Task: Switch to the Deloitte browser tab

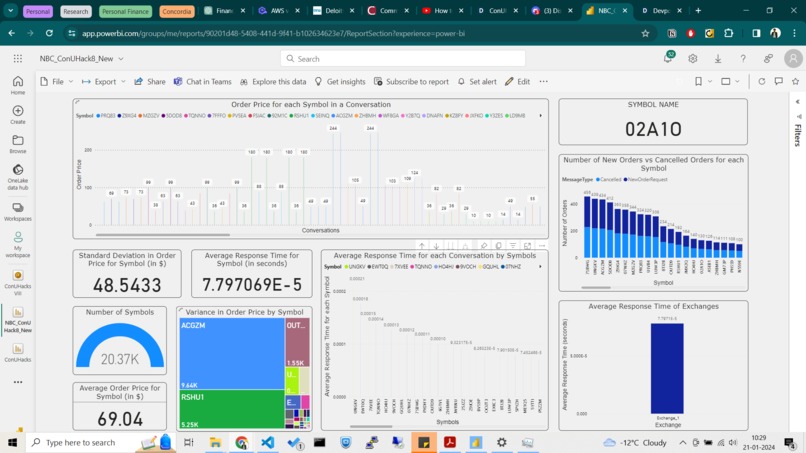Action: click(335, 11)
